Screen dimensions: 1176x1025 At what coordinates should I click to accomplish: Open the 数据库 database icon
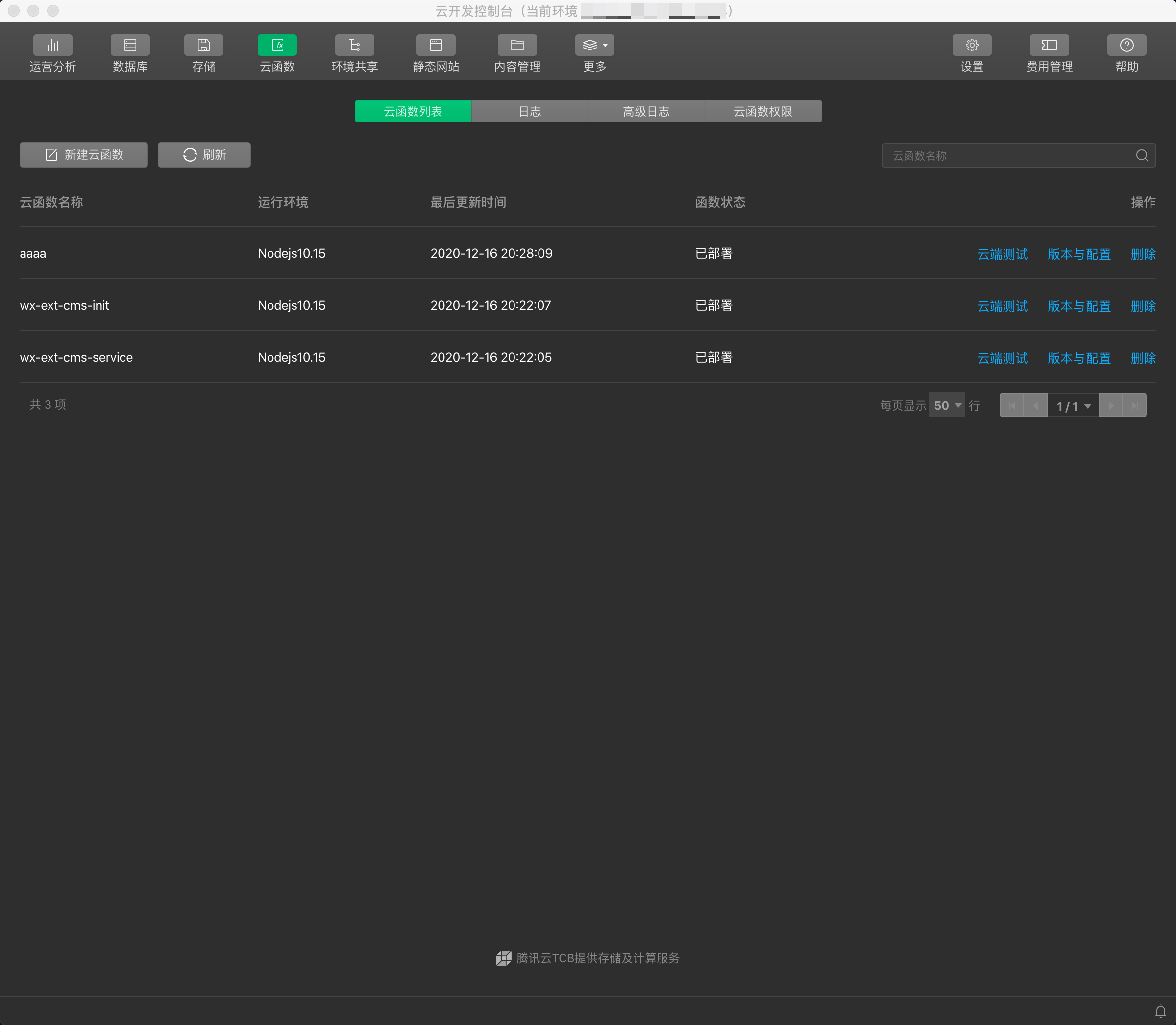[x=130, y=46]
